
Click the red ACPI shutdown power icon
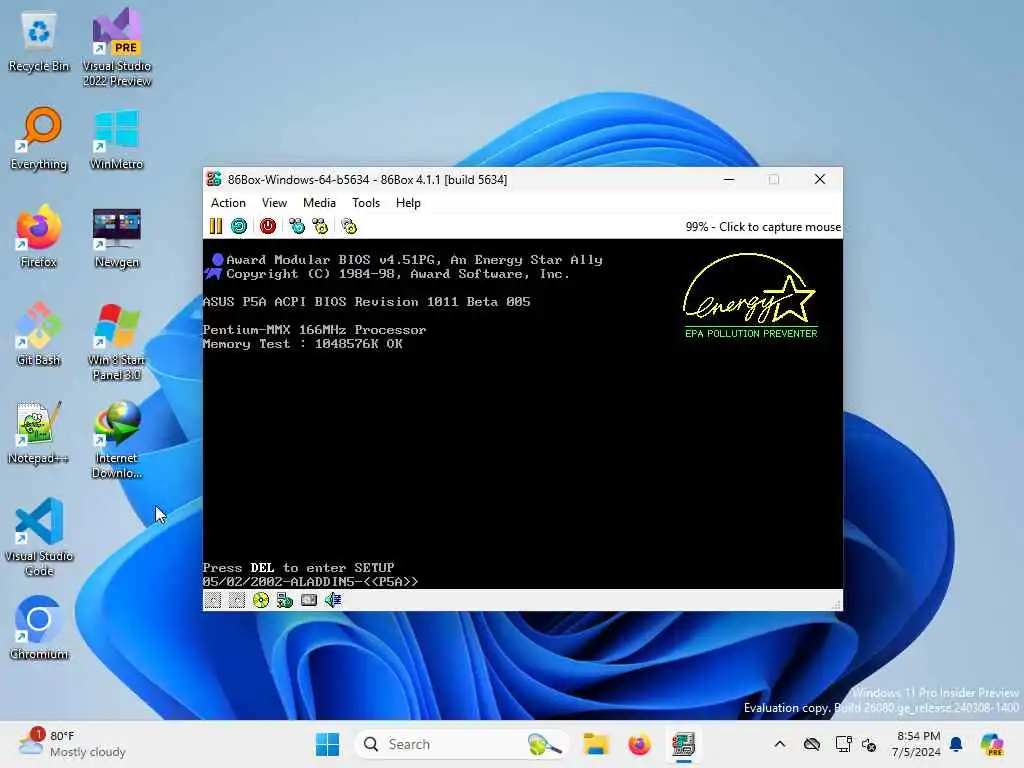[268, 227]
